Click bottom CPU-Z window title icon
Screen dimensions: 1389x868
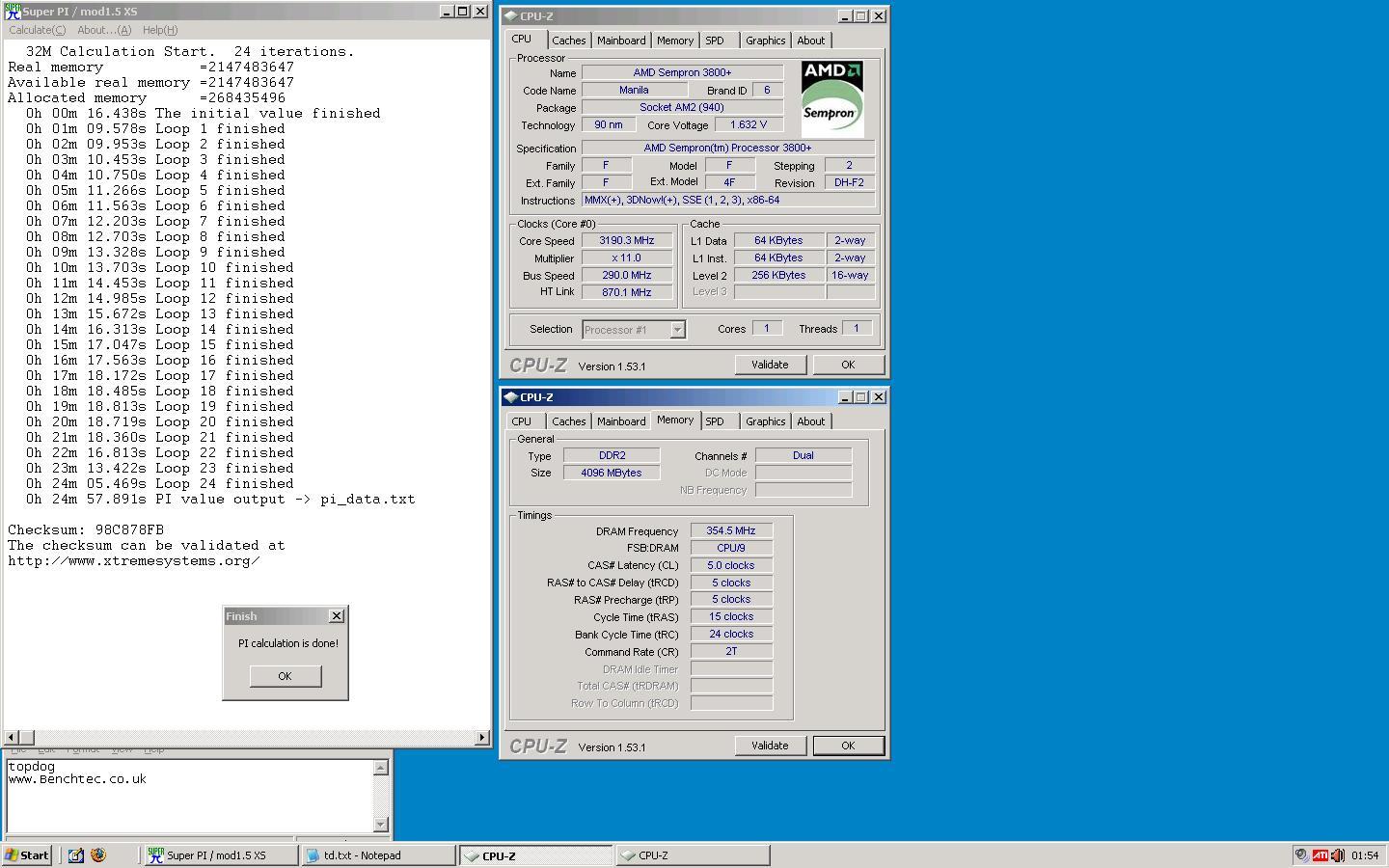[x=511, y=397]
